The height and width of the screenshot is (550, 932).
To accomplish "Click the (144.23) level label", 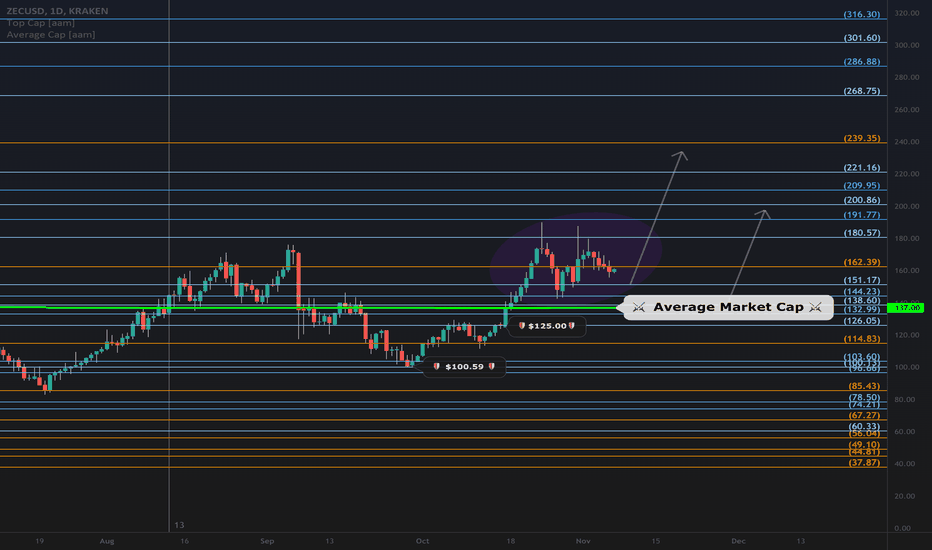I will [862, 291].
